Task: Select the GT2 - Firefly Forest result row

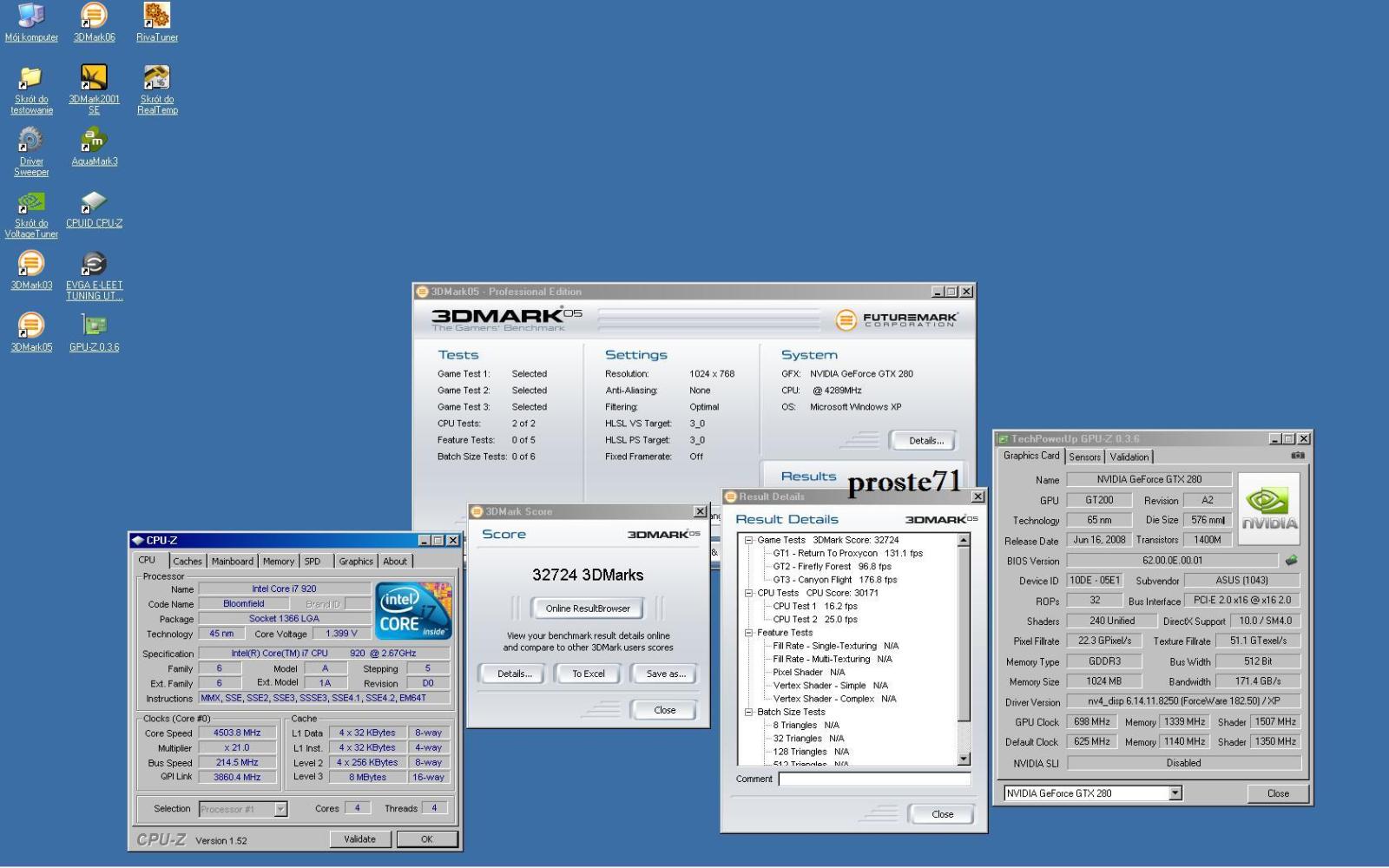Action: pos(832,567)
